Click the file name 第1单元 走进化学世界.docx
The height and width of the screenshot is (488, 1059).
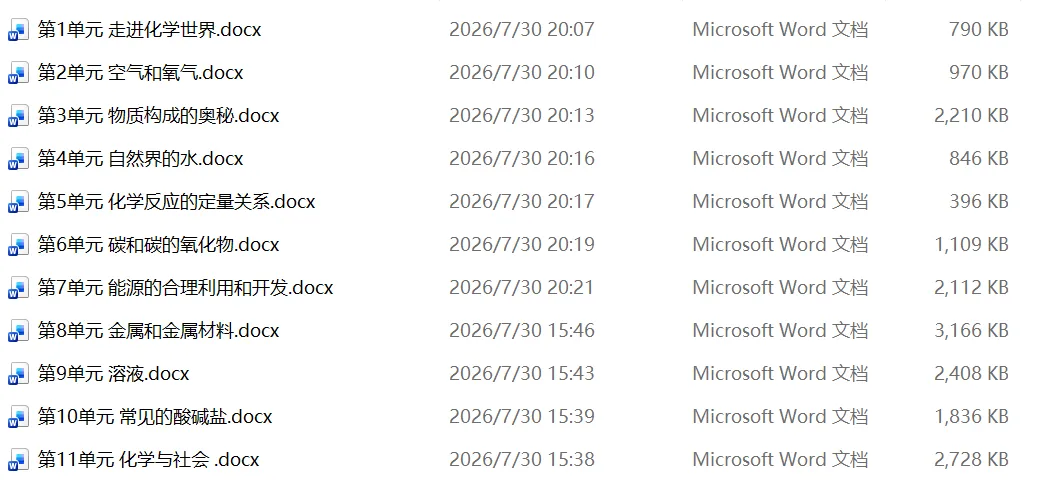coord(149,30)
